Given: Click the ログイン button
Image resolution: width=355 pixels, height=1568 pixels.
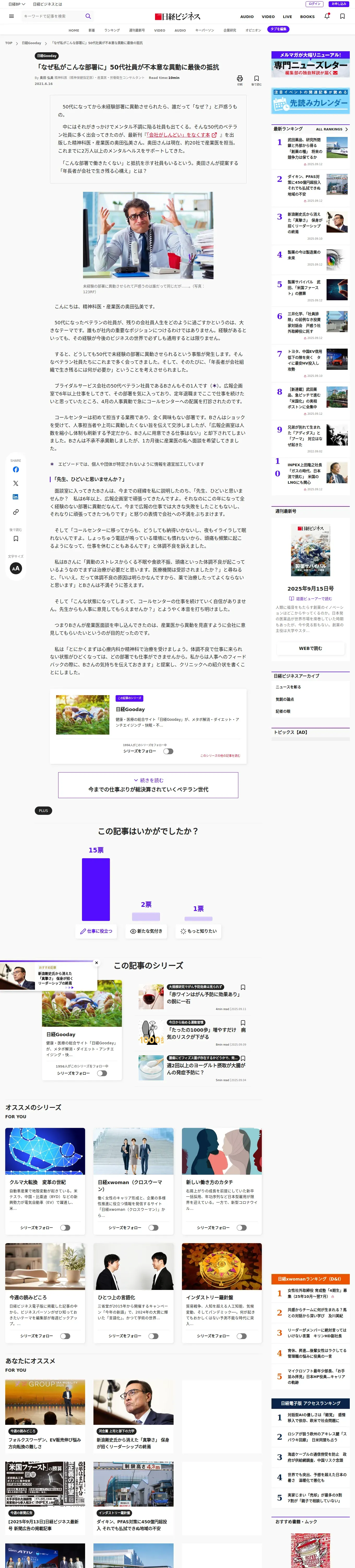Looking at the screenshot, I should click(x=314, y=4).
